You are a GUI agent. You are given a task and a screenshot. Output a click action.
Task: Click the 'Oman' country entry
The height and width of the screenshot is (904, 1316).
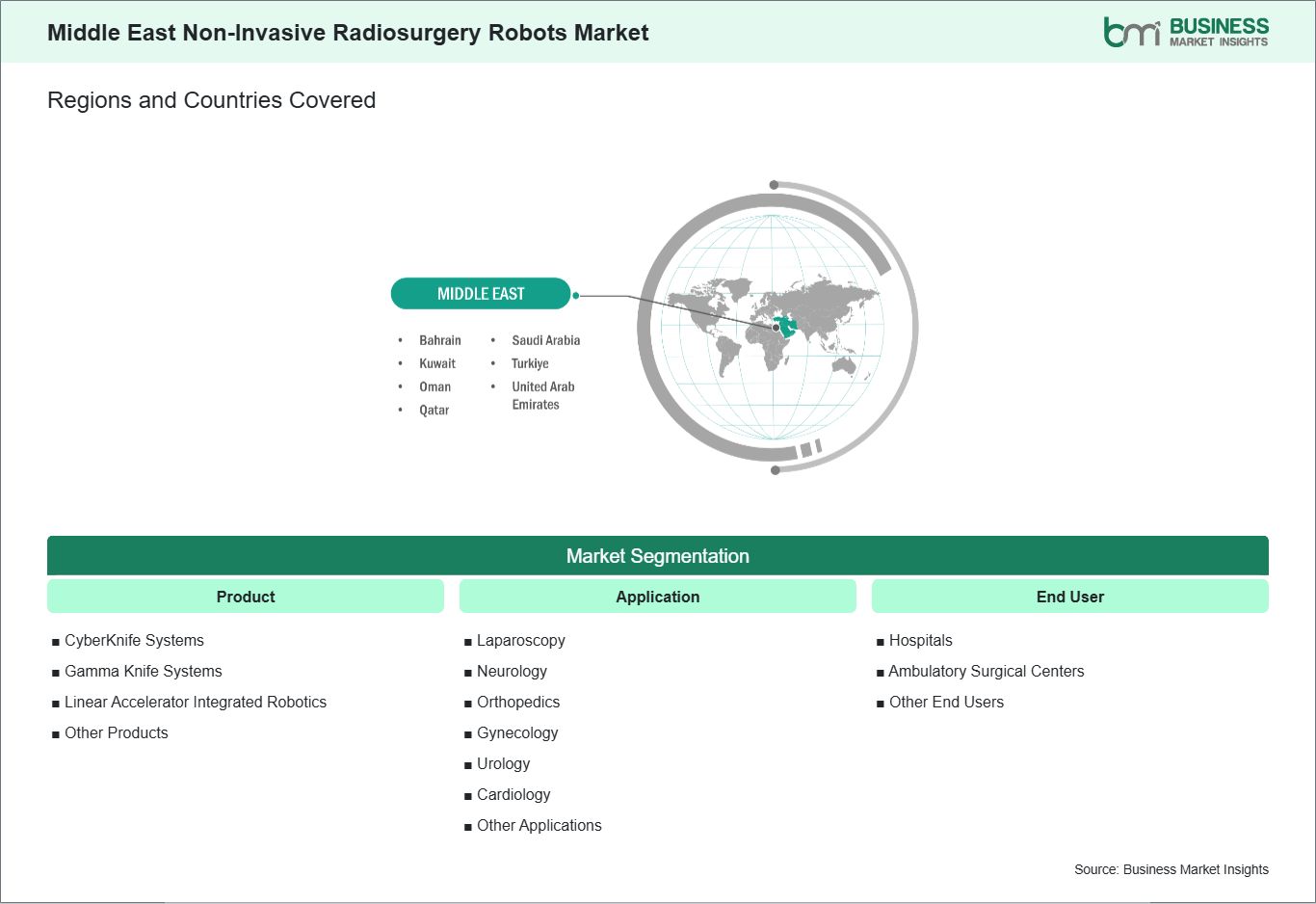(434, 386)
